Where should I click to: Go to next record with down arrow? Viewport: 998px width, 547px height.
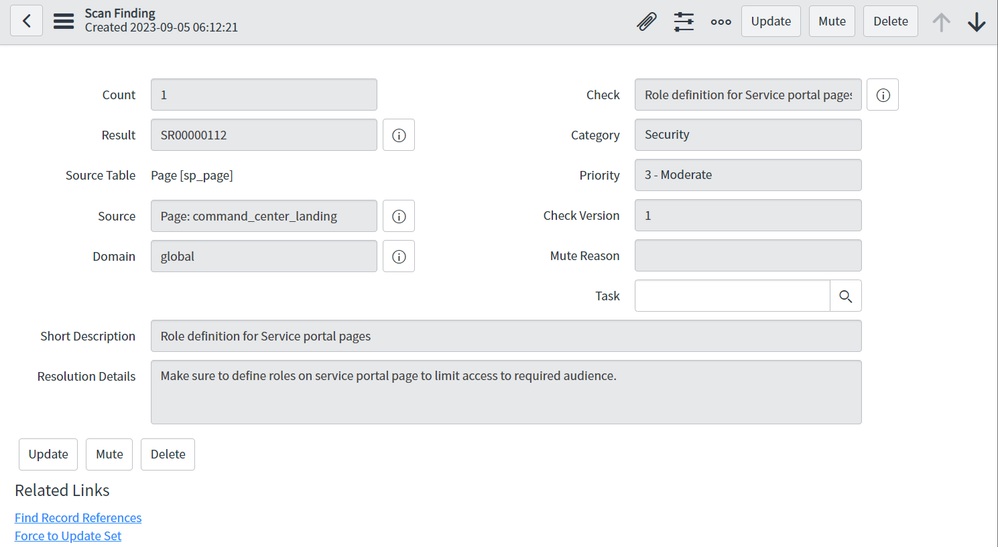(977, 21)
